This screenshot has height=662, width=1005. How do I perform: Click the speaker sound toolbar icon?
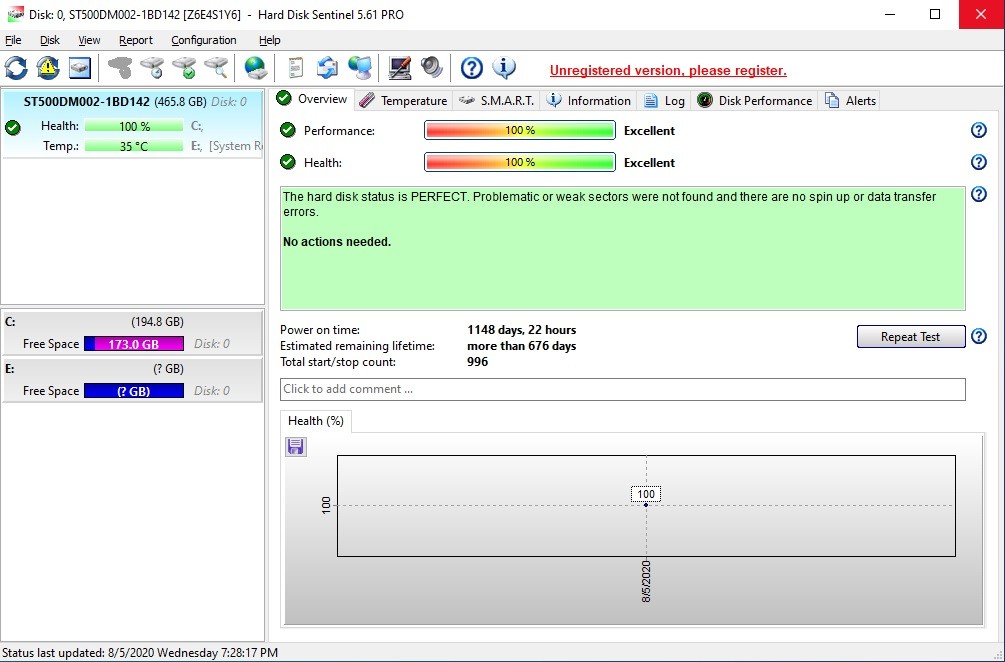(x=431, y=68)
